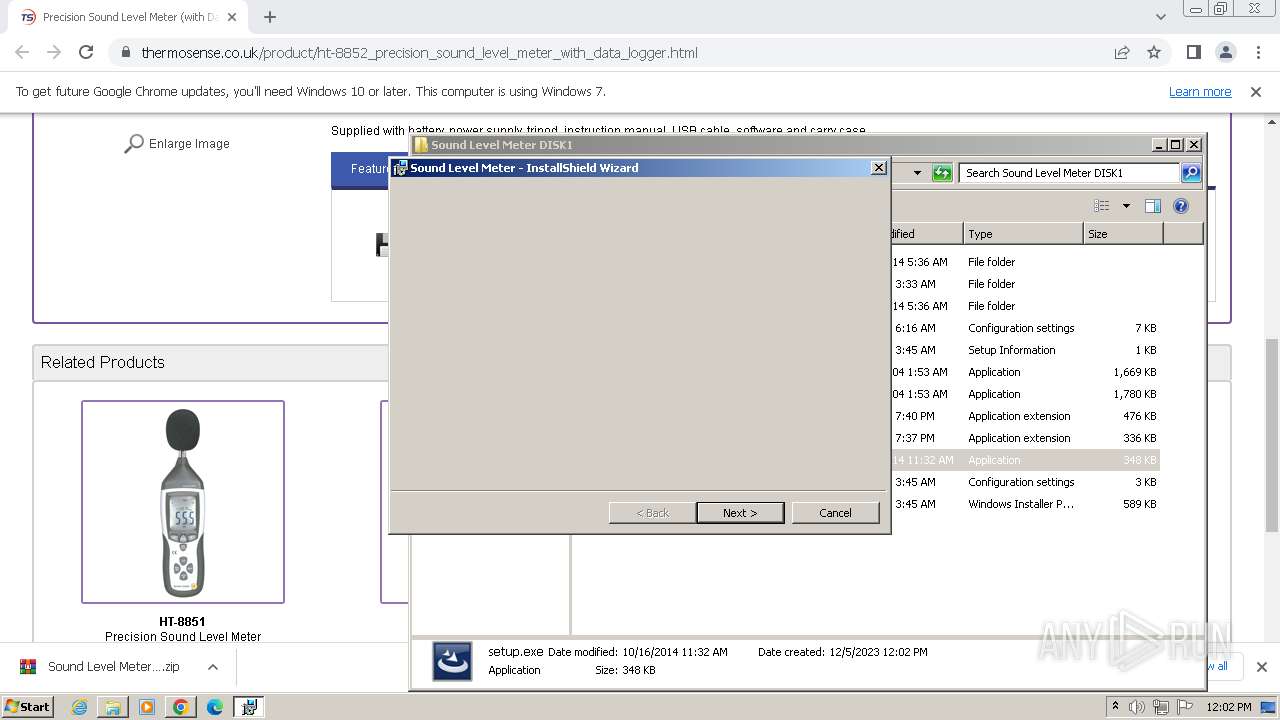Open Chrome three-dot menu
This screenshot has height=720, width=1280.
click(x=1258, y=52)
